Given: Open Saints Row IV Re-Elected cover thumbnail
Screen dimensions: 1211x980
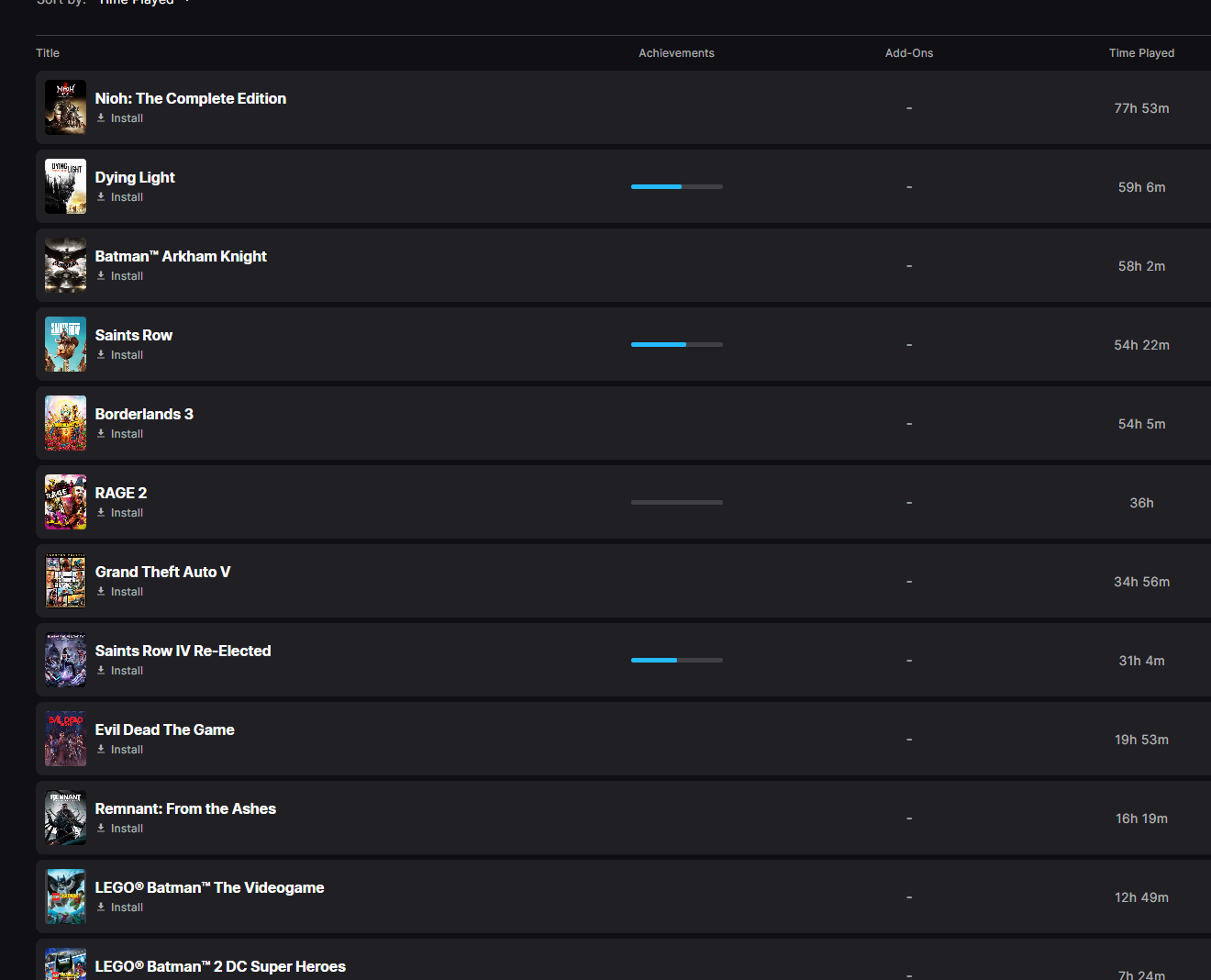Looking at the screenshot, I should tap(65, 660).
